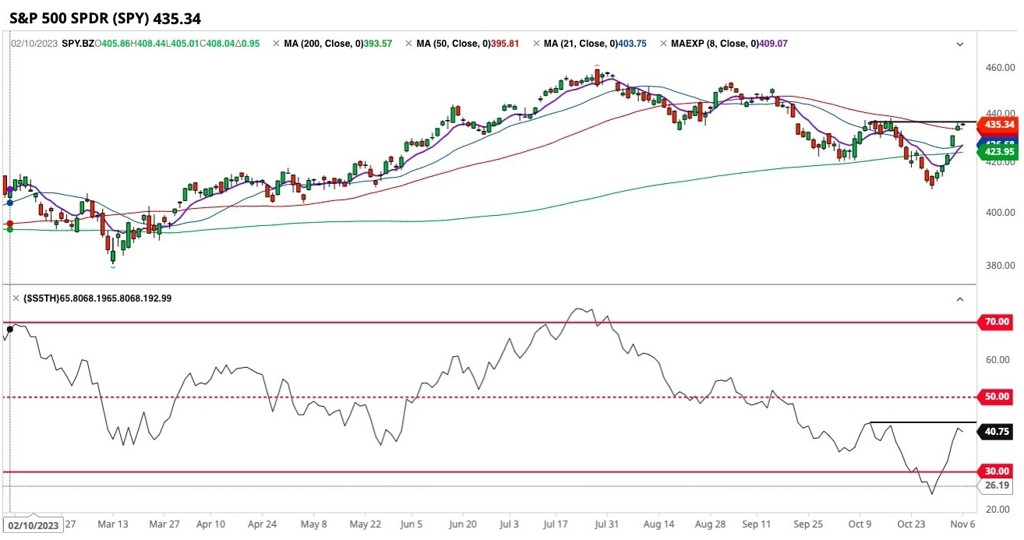Select the MA (50, Close, 0) legend label
Screen dimensions: 1024x540
click(456, 44)
